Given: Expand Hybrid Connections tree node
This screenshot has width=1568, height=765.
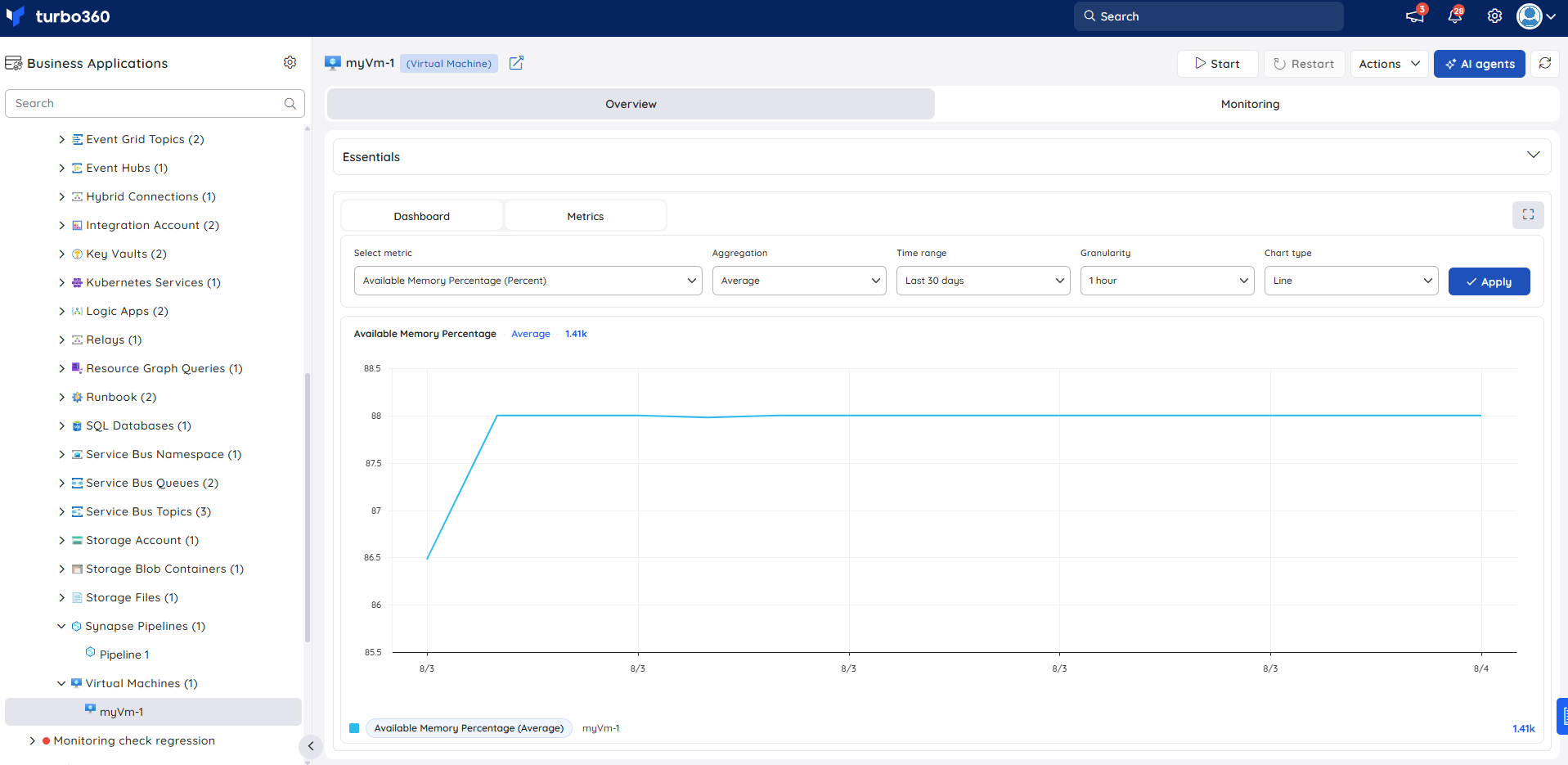Looking at the screenshot, I should (61, 197).
